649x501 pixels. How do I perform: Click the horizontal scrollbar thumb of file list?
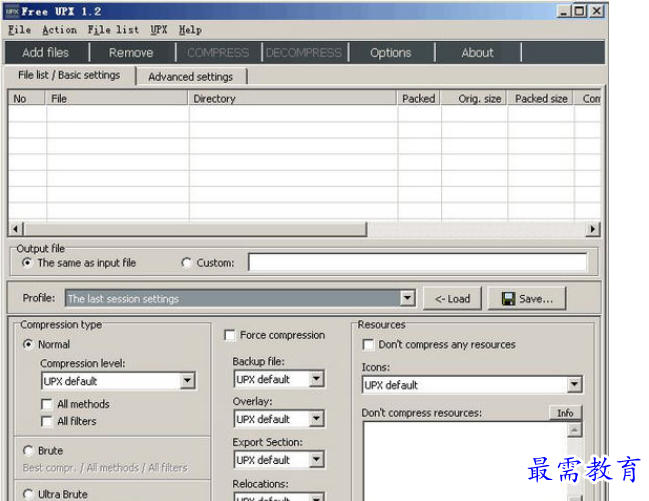tap(195, 229)
